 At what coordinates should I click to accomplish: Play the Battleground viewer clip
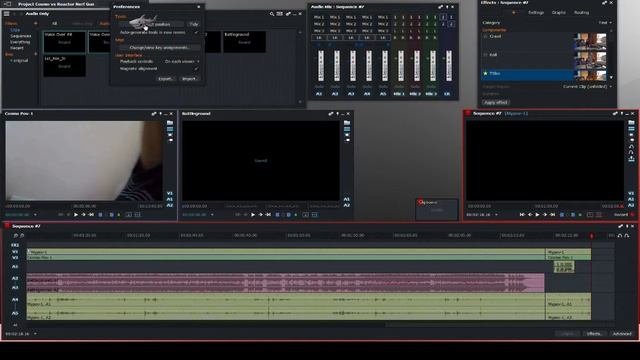(253, 215)
